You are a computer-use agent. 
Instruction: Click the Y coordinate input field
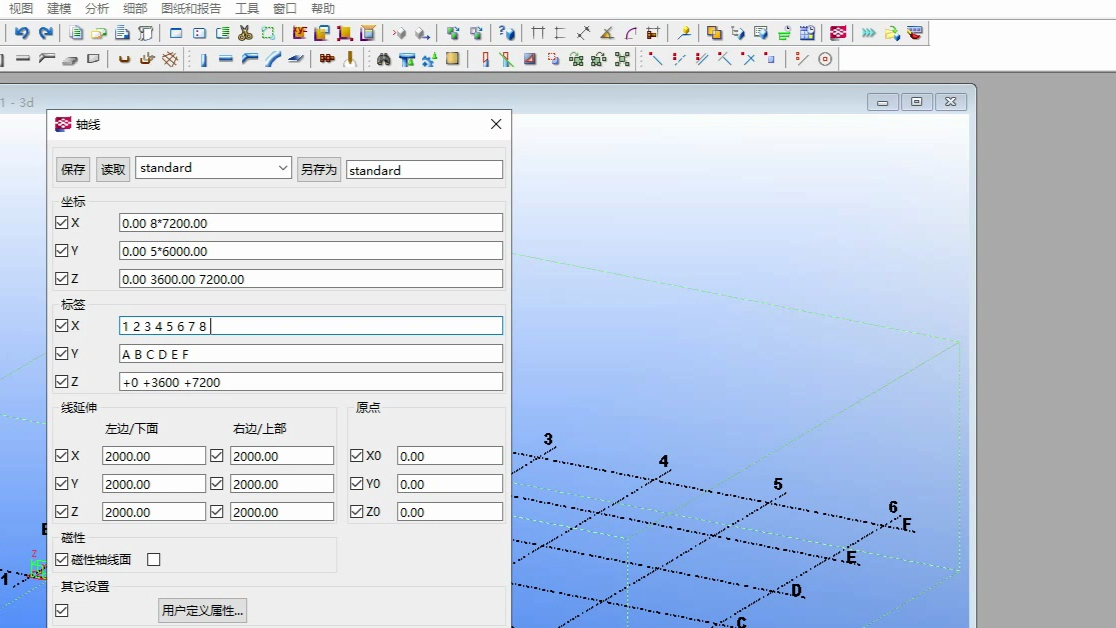(310, 251)
